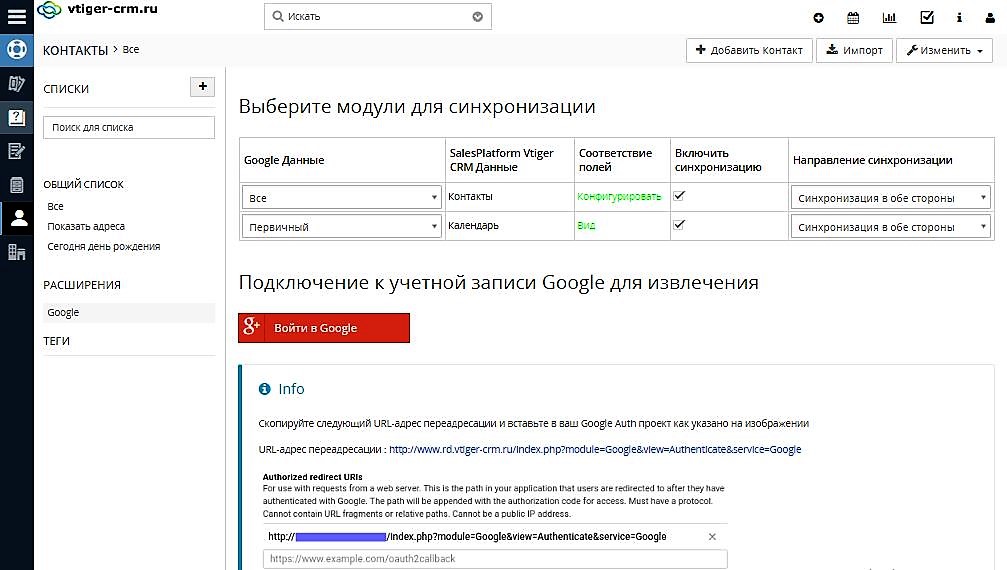Toggle sync checkbox for Календарь row
This screenshot has width=1007, height=570.
click(x=680, y=225)
